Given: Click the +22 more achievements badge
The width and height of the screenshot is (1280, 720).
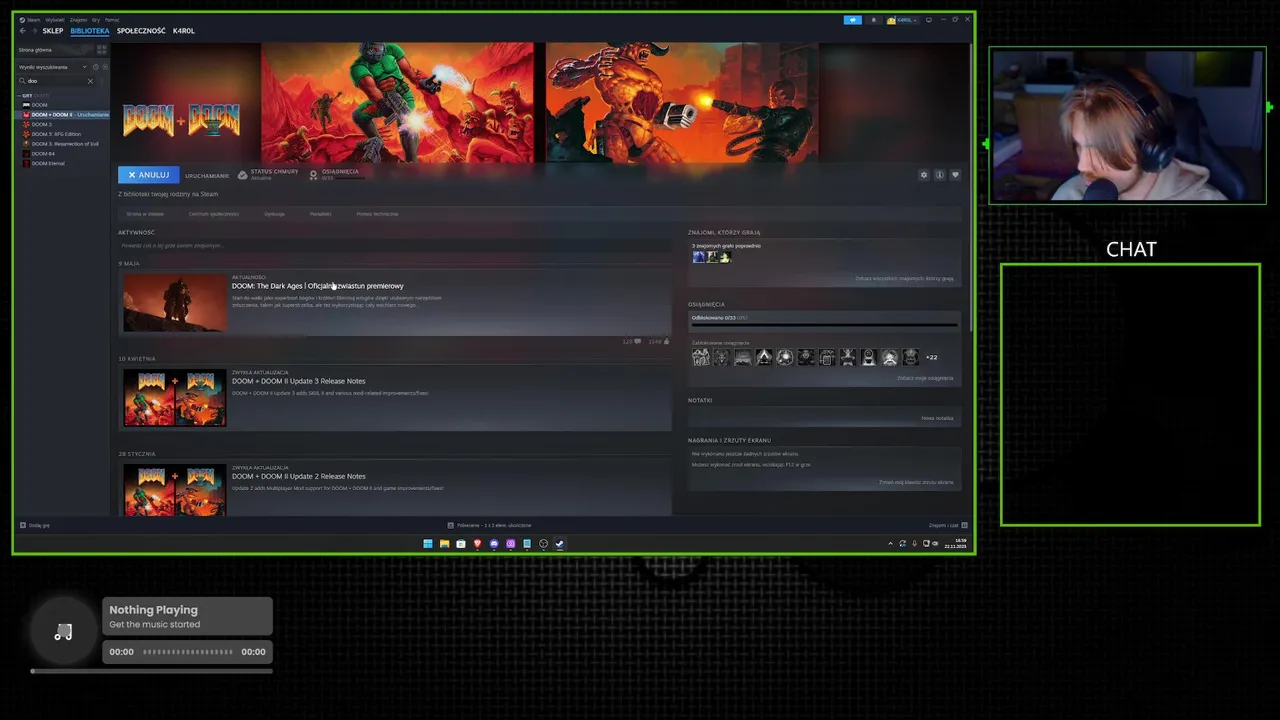Looking at the screenshot, I should tap(931, 357).
